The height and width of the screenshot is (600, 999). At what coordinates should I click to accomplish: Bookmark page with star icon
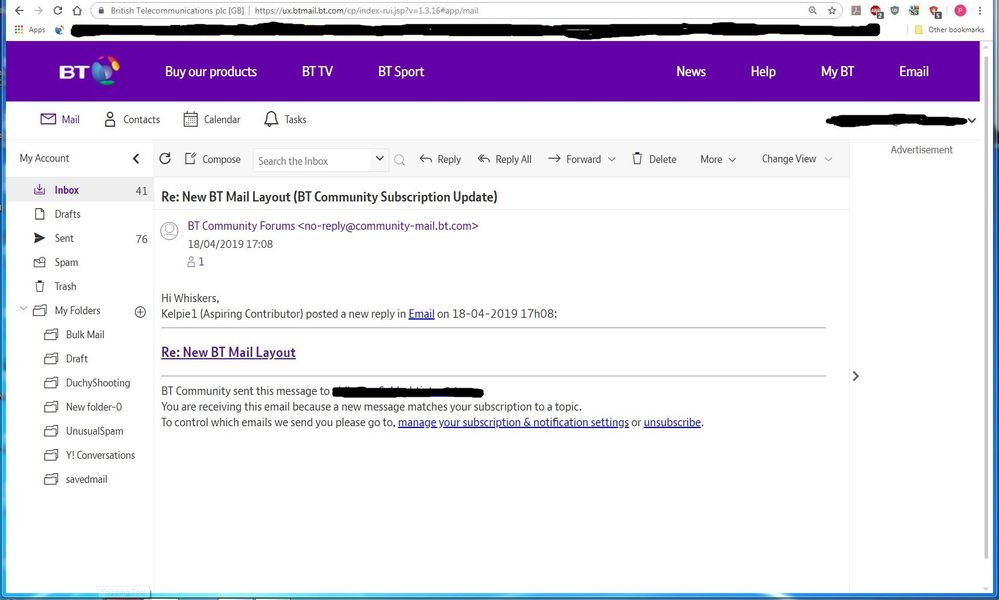click(831, 10)
